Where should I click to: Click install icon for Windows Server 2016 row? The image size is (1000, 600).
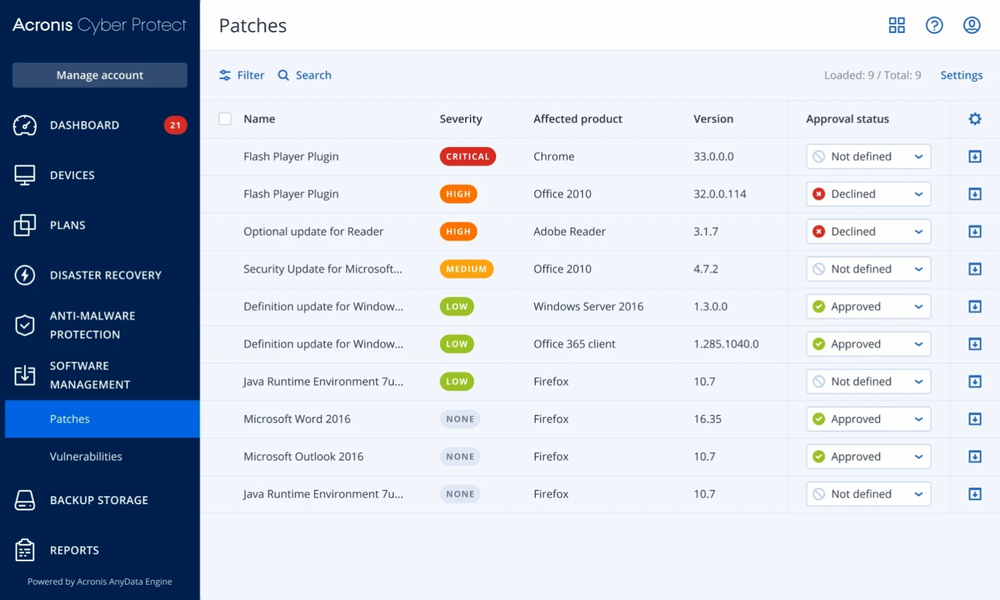(x=974, y=307)
